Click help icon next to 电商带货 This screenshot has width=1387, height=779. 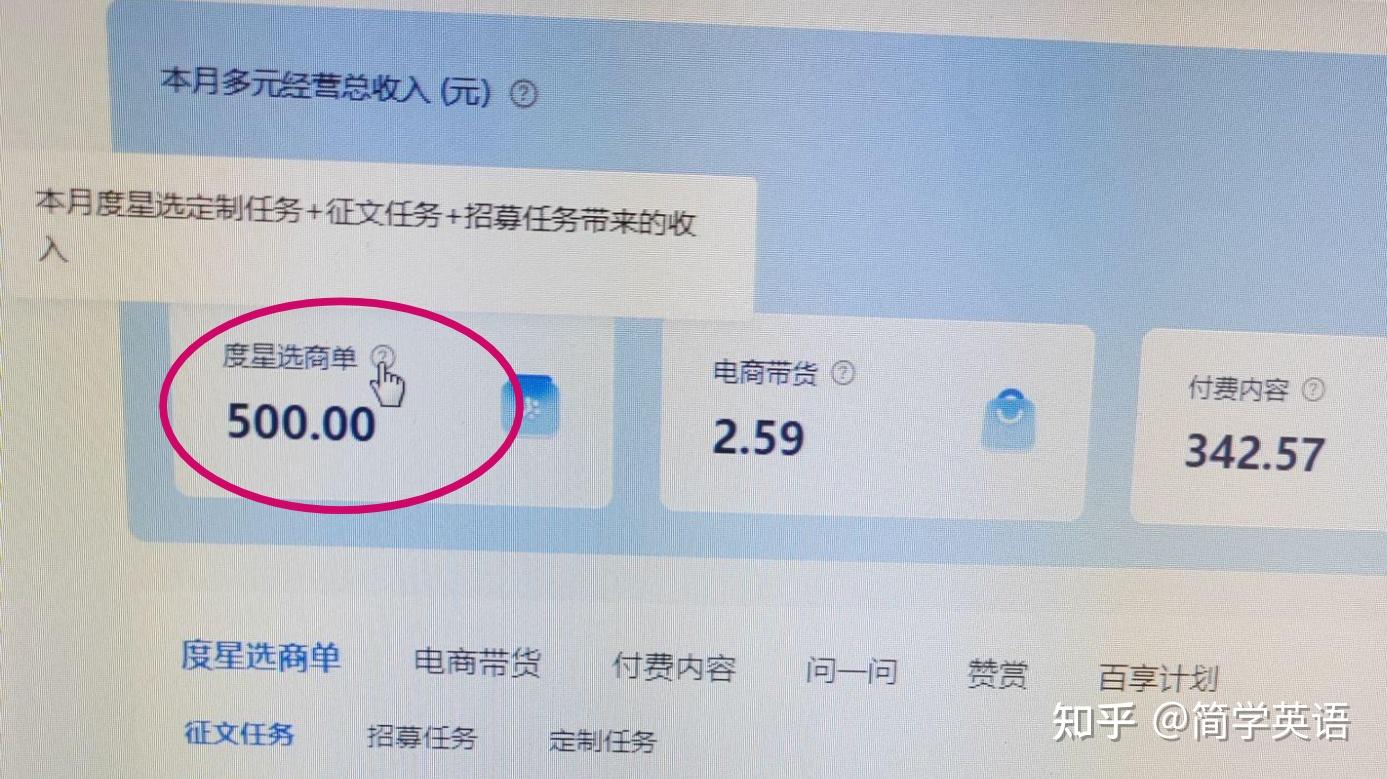(844, 373)
